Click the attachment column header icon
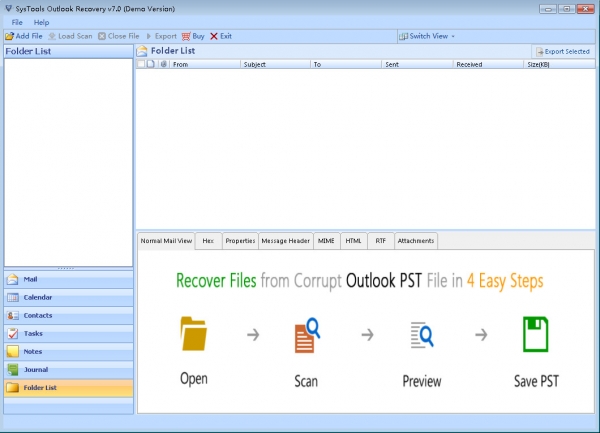Viewport: 600px width, 433px height. [x=164, y=64]
